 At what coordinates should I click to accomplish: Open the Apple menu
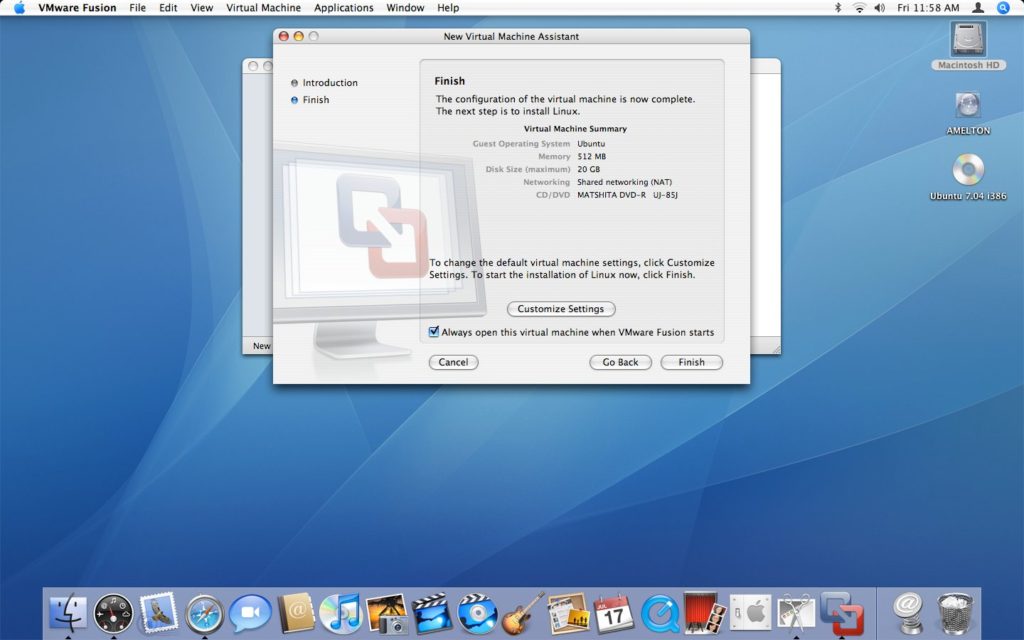tap(19, 8)
